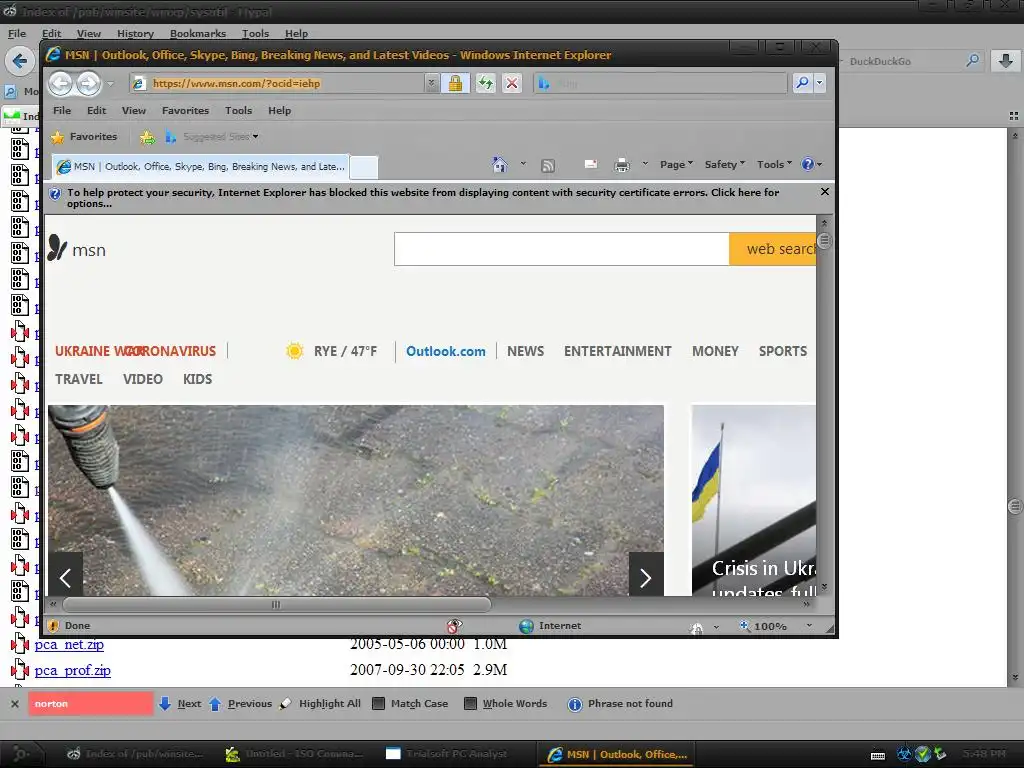1024x768 pixels.
Task: Click the MSN butterfly logo
Action: (57, 248)
